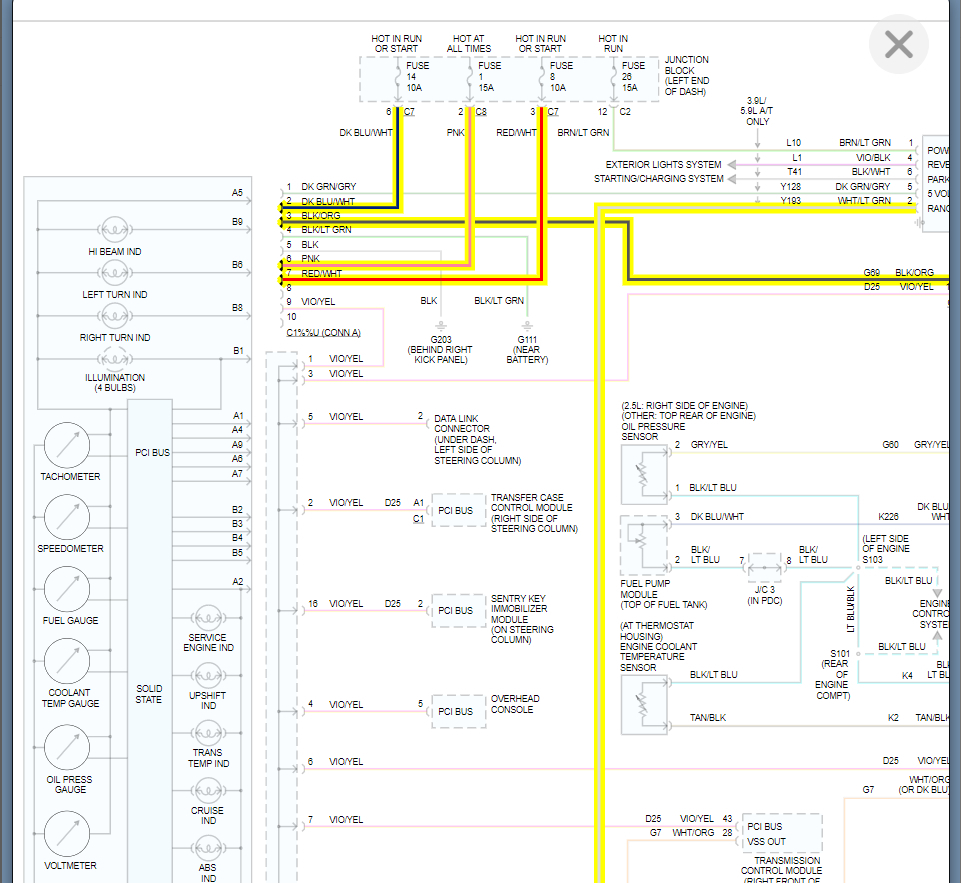
Task: Close the wiring diagram image viewer
Action: pos(898,45)
